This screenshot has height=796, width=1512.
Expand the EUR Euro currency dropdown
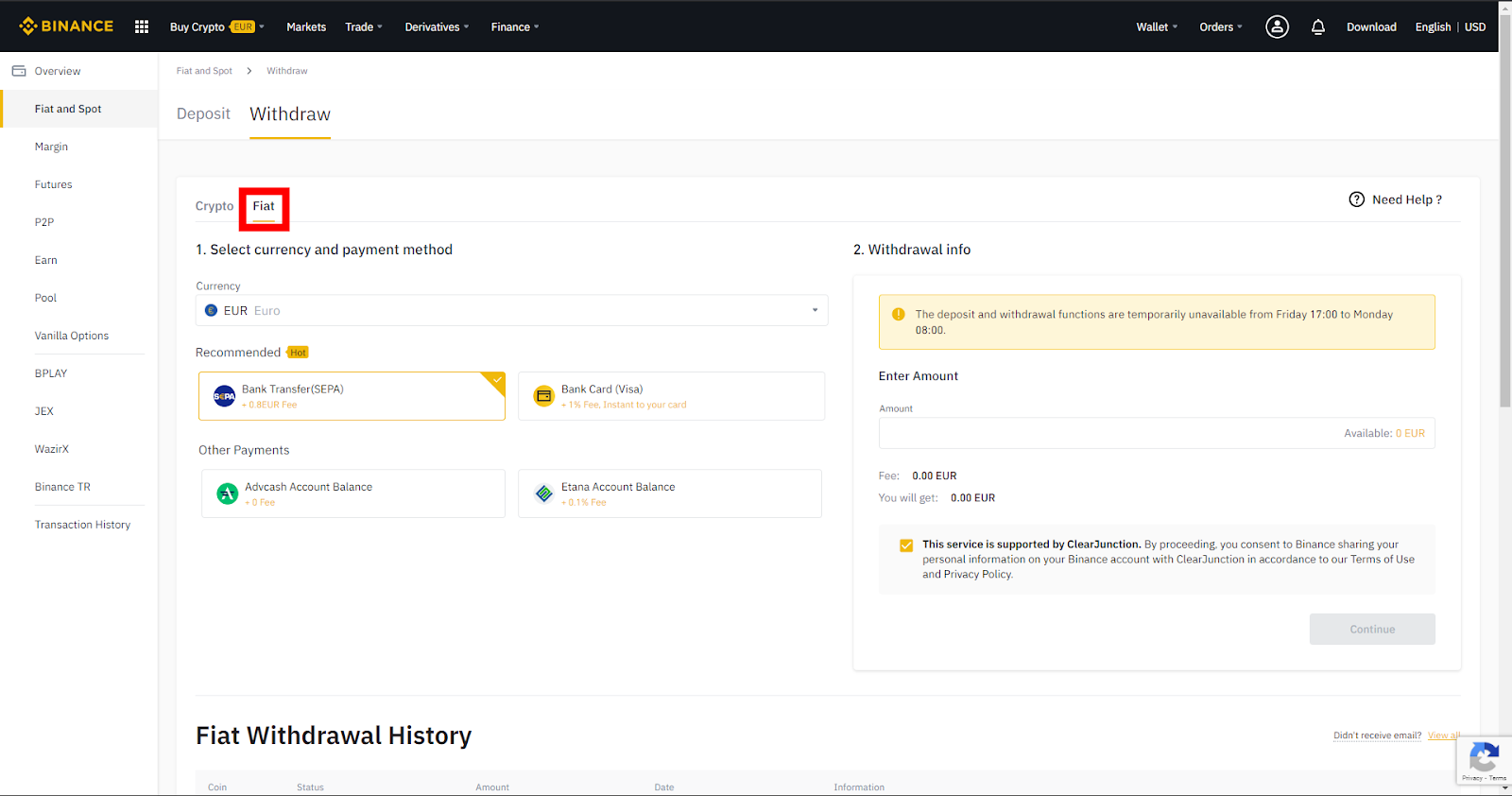pyautogui.click(x=511, y=310)
